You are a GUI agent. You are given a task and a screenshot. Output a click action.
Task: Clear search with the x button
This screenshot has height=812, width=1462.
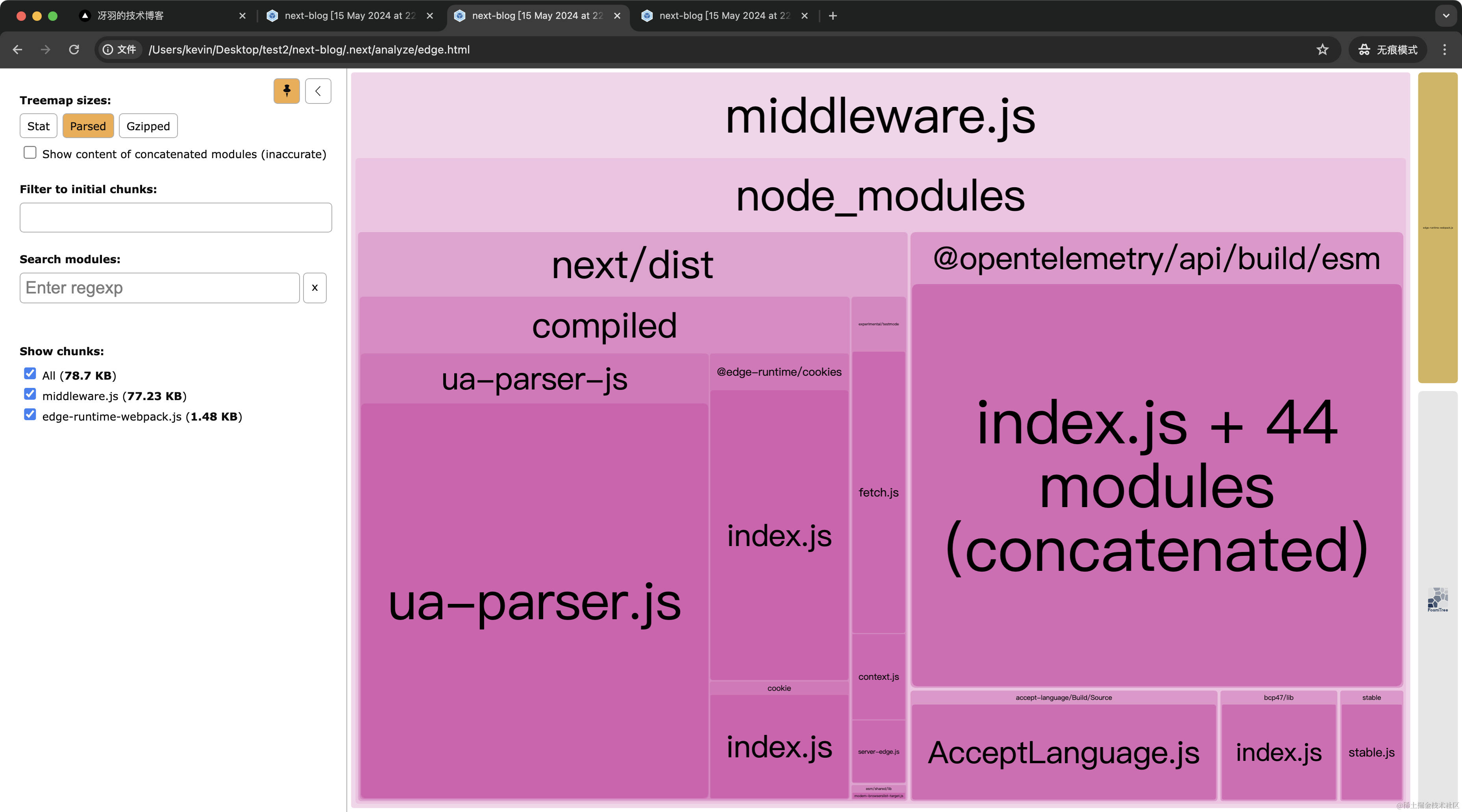pyautogui.click(x=315, y=288)
